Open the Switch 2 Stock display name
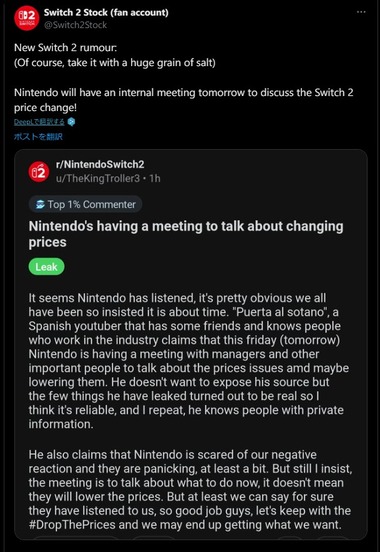Viewport: 380px width, 552px height. point(106,12)
